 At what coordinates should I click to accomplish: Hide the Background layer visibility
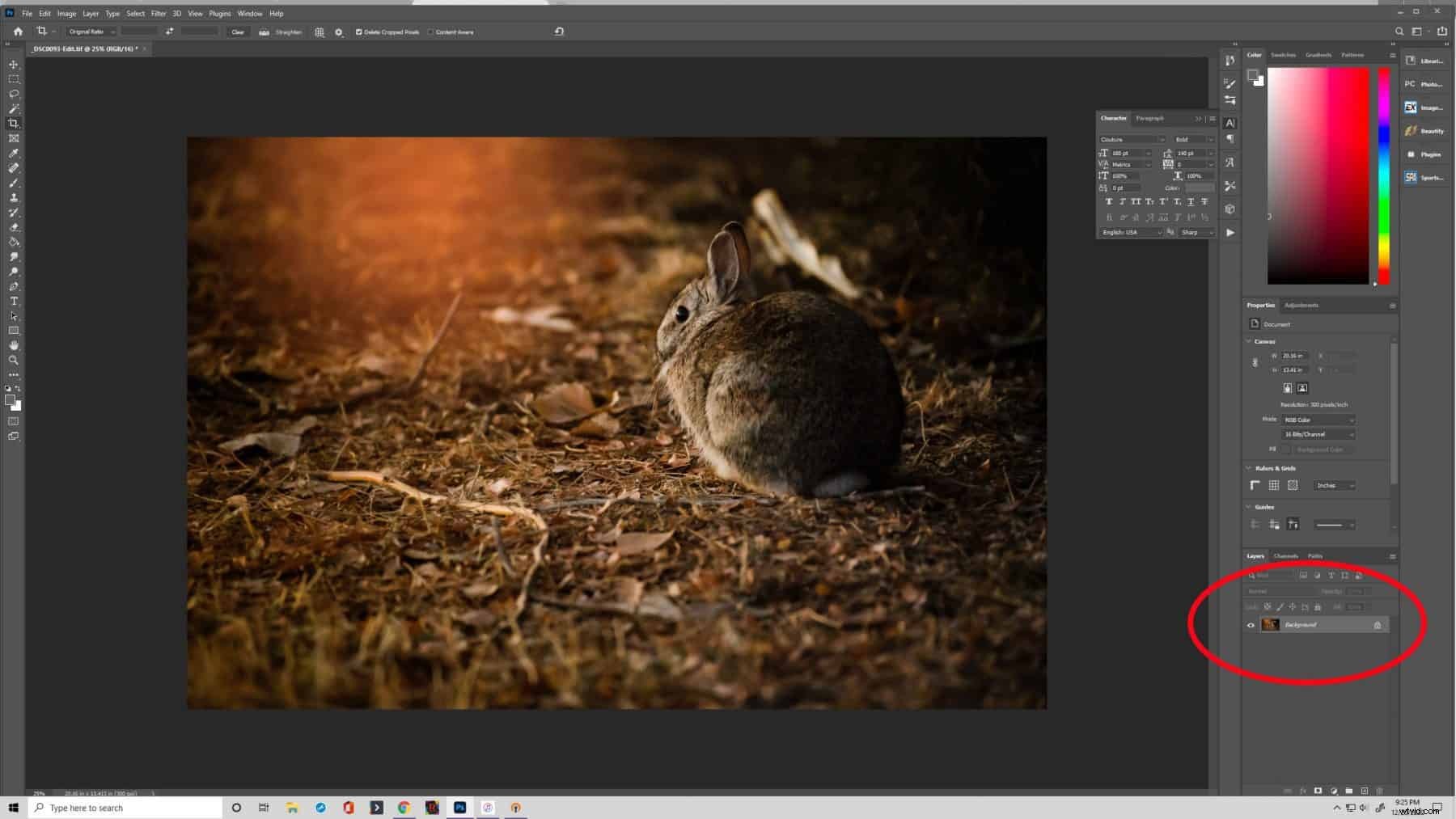coord(1251,624)
